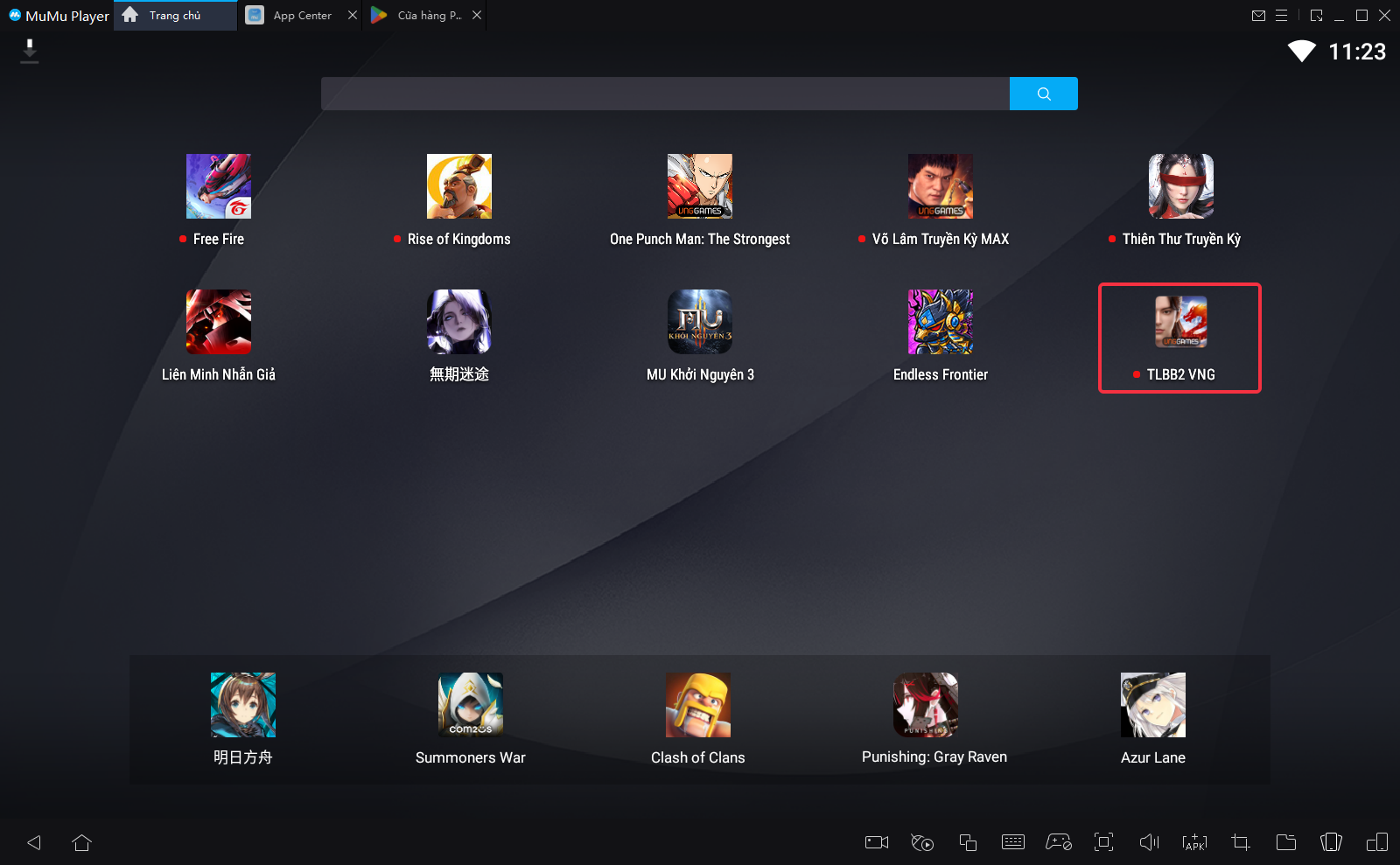The height and width of the screenshot is (865, 1400).
Task: Open Clash of Clans from recommended row
Action: [697, 719]
